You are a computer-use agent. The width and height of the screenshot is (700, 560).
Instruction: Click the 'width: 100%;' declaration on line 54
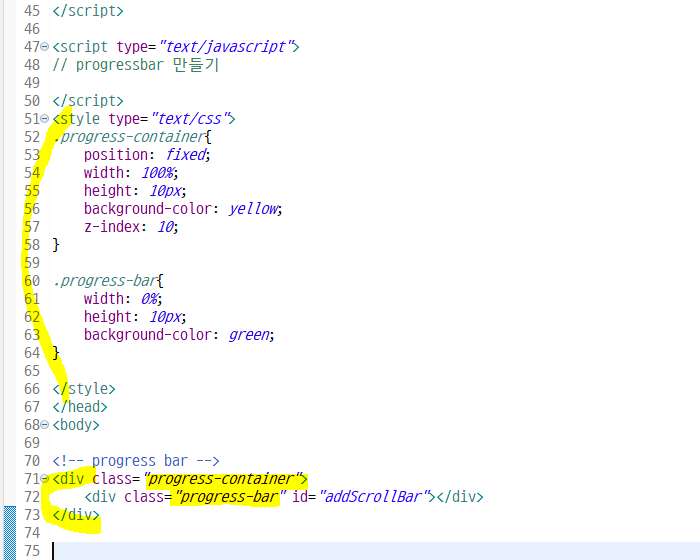click(131, 173)
